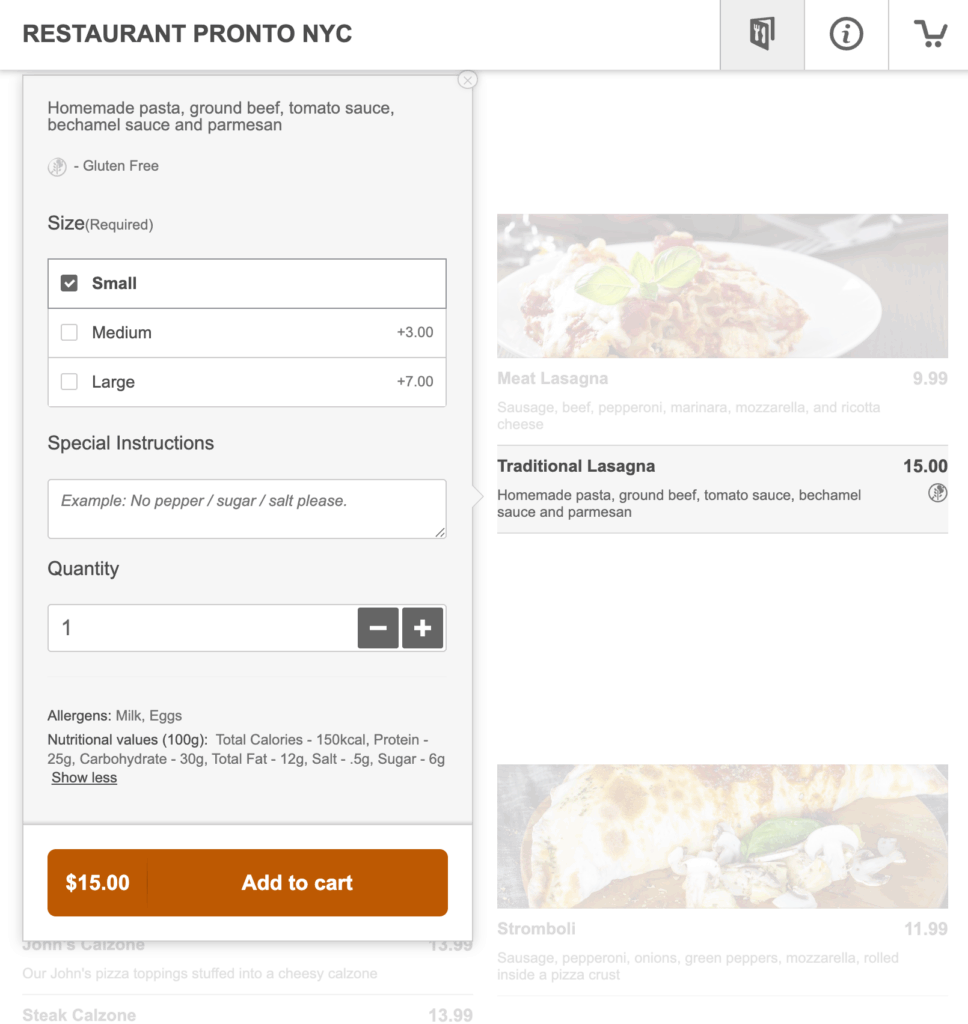This screenshot has height=1024, width=968.
Task: Toggle the Small size checkbox
Action: click(69, 283)
